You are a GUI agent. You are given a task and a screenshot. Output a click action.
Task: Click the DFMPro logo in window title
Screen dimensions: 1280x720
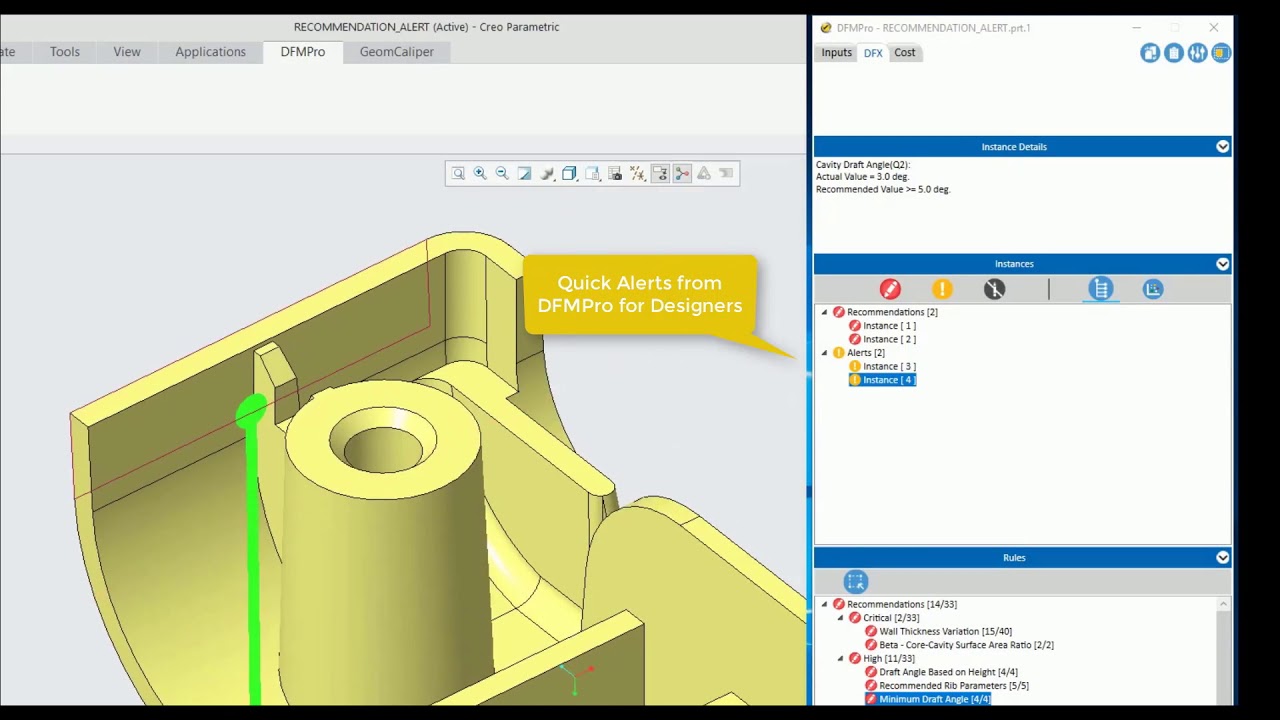point(826,28)
